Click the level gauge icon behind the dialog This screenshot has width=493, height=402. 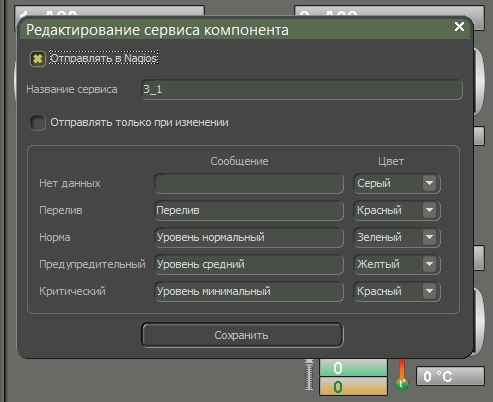point(309,375)
